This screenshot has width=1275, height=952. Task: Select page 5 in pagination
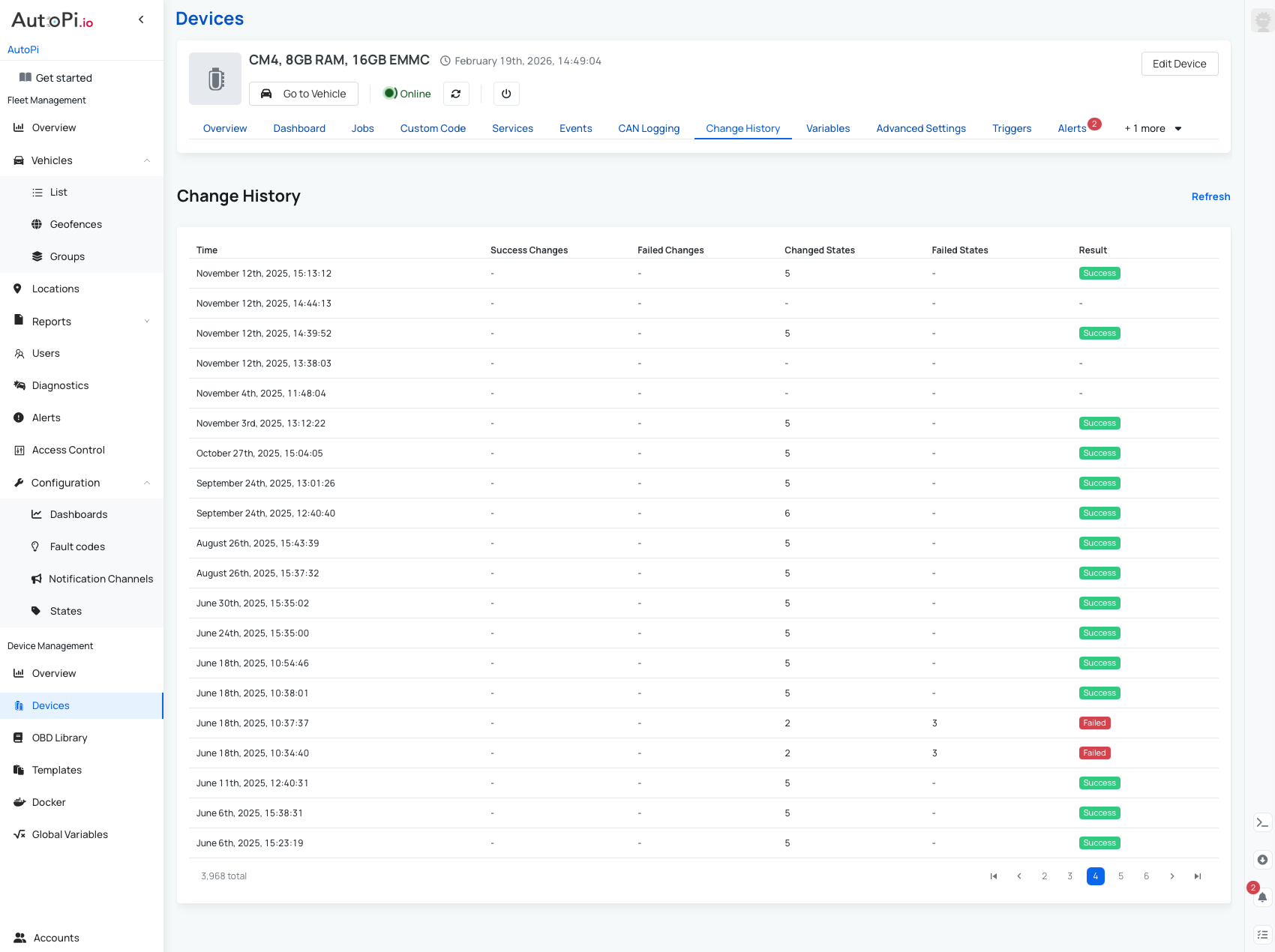(x=1121, y=876)
